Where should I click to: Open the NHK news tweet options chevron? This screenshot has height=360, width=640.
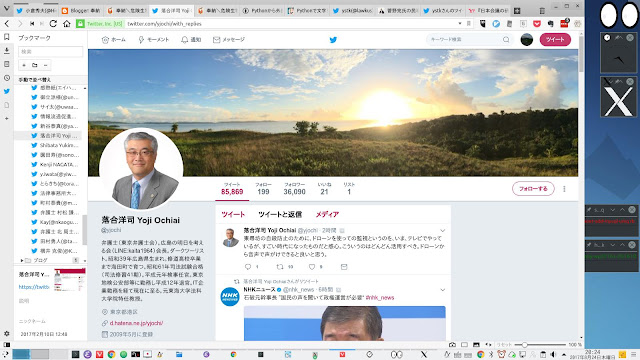(x=442, y=290)
